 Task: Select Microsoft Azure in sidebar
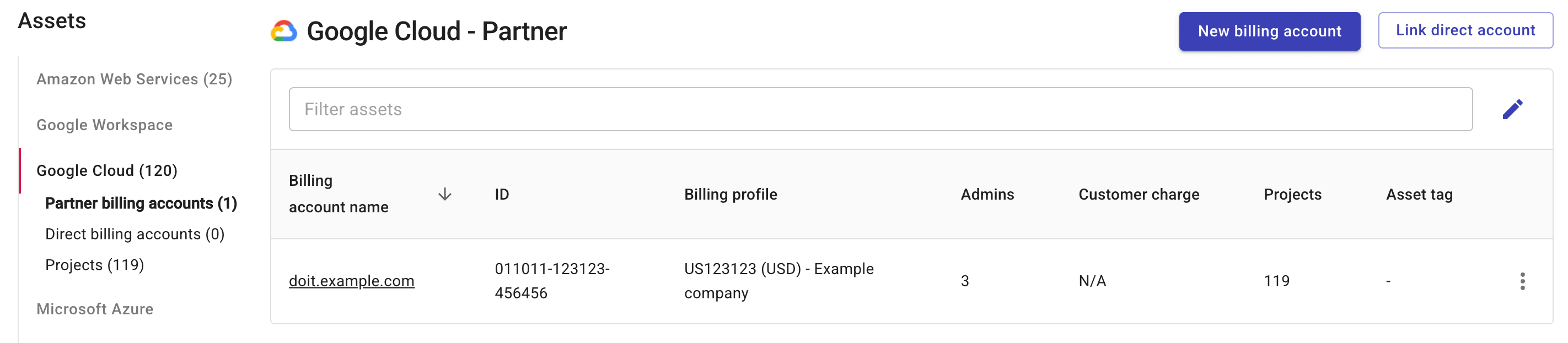click(95, 309)
